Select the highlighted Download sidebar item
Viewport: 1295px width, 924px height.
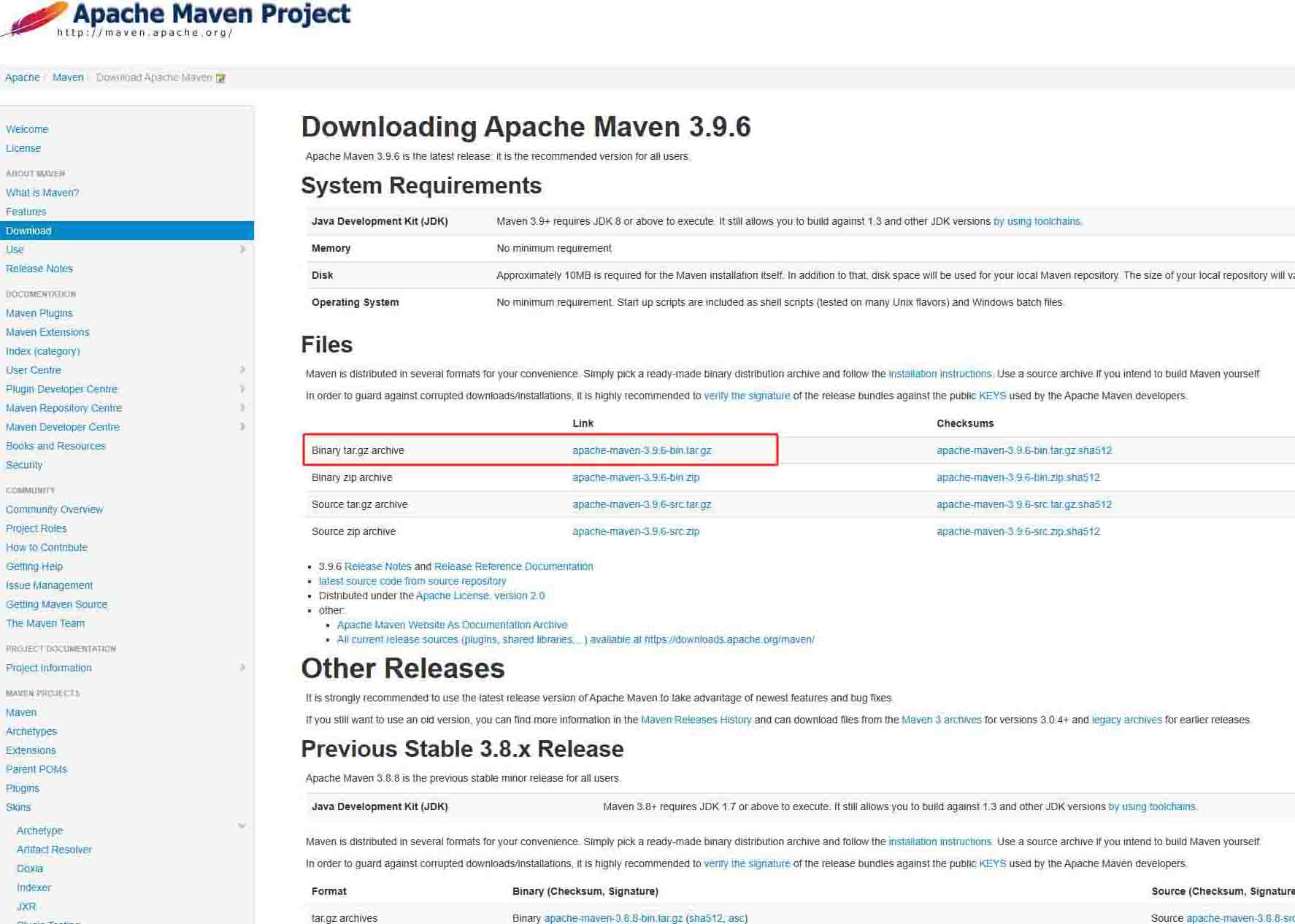[127, 231]
